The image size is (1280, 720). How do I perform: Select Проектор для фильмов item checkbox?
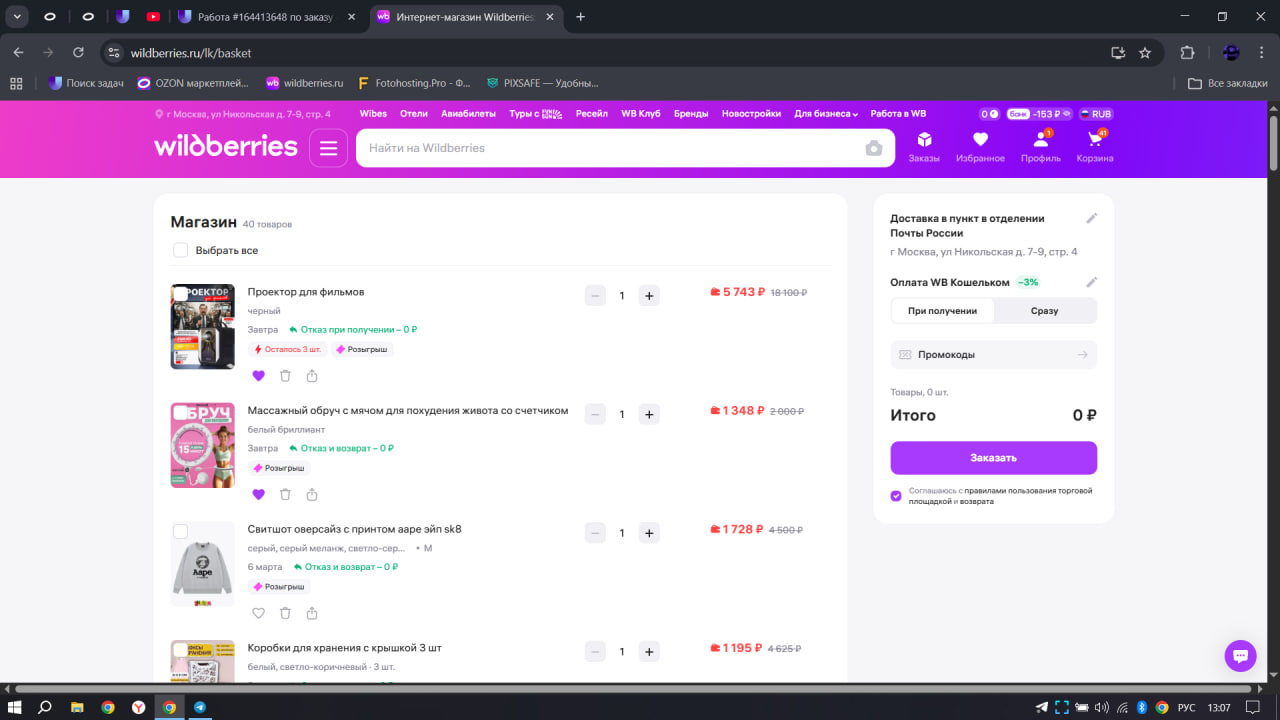click(x=181, y=293)
